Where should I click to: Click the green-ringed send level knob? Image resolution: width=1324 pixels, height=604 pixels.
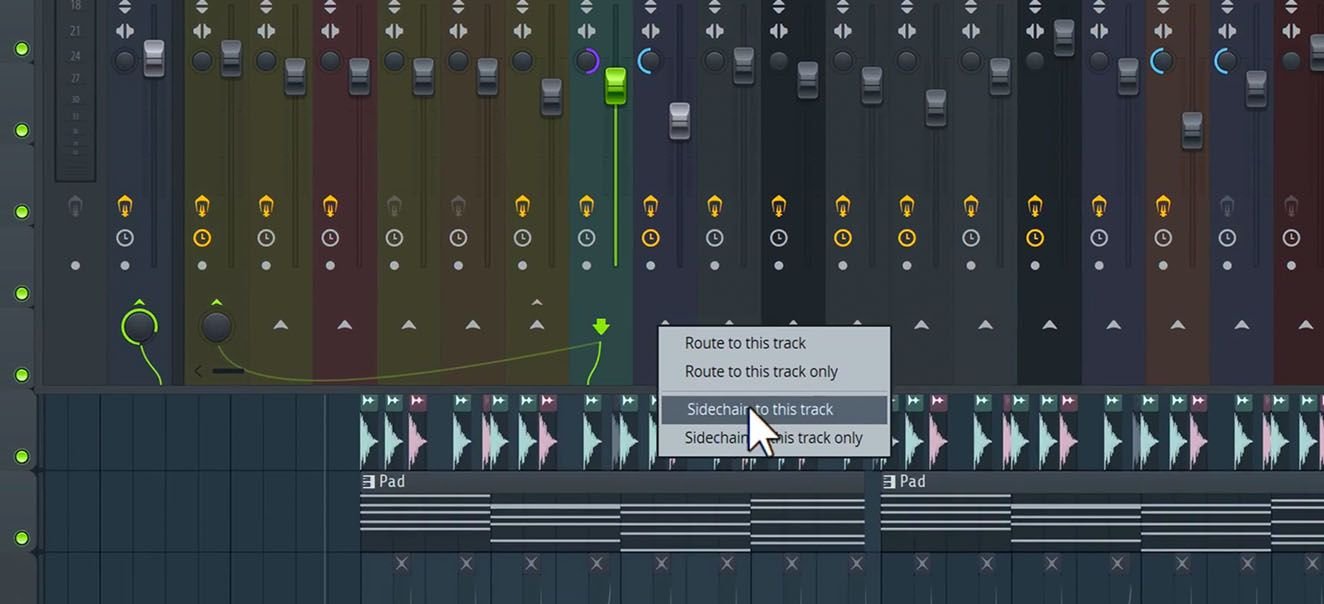(139, 326)
